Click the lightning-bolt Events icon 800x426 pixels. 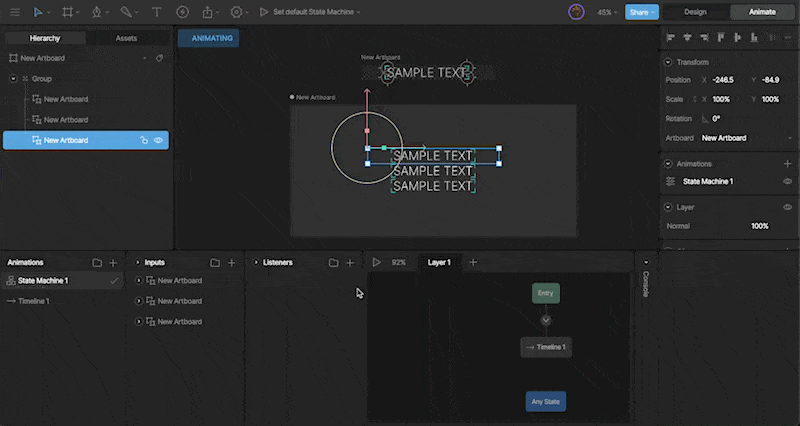click(x=182, y=12)
